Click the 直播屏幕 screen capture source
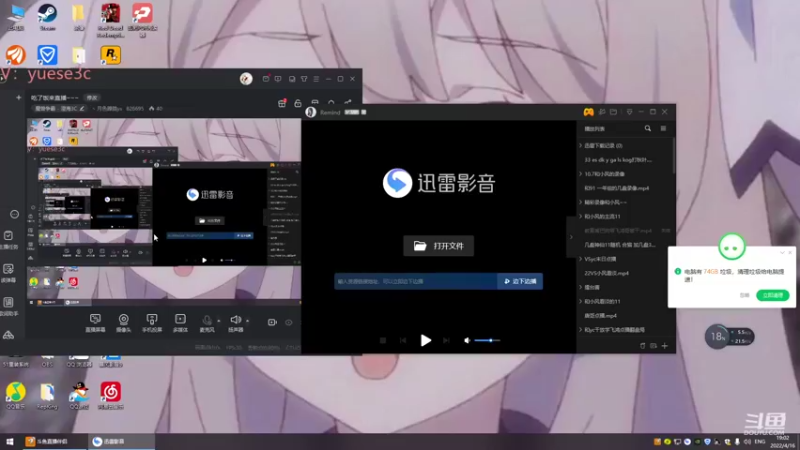800x450 pixels. pyautogui.click(x=95, y=323)
